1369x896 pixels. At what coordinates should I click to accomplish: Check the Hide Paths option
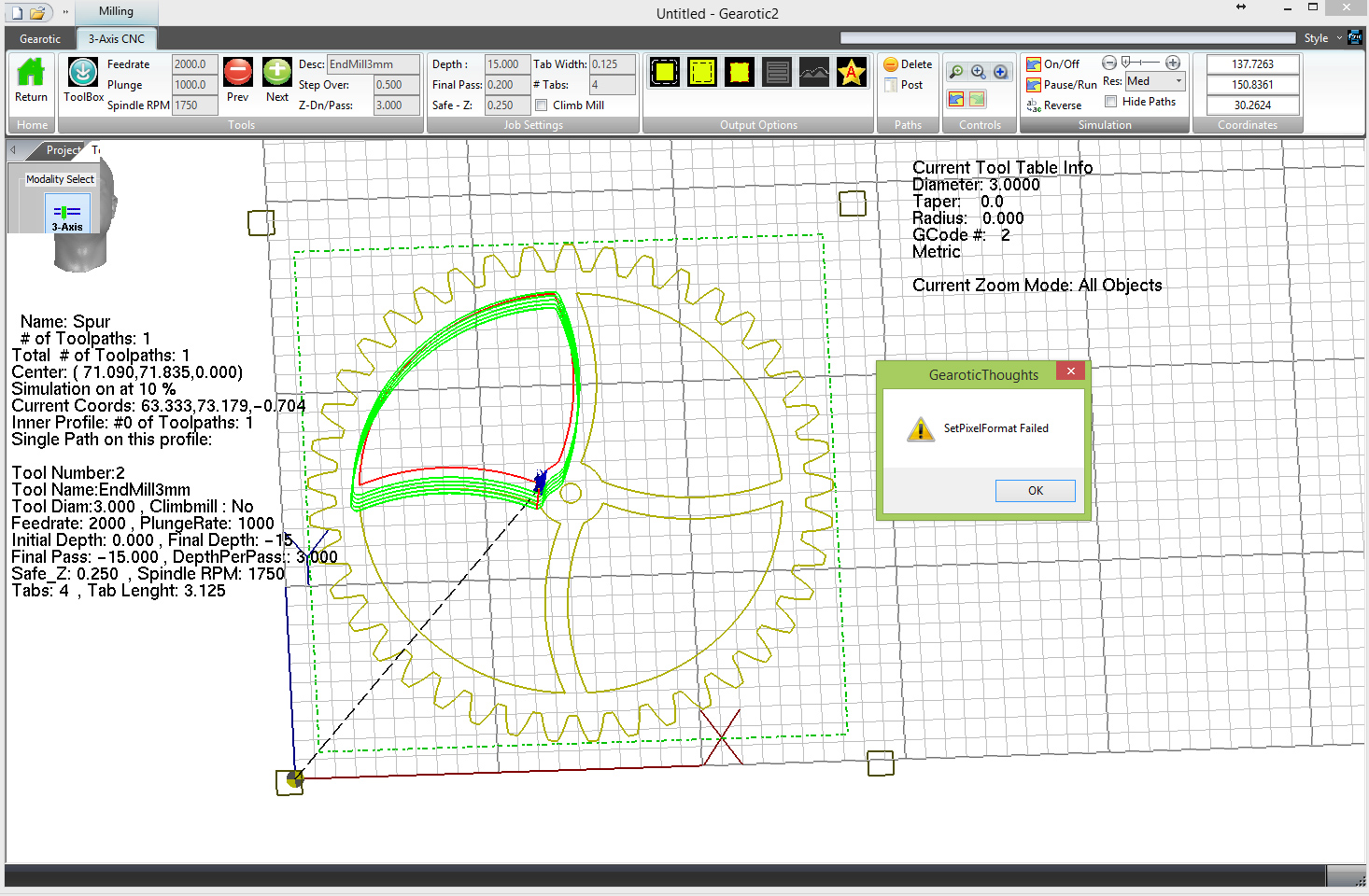(x=1111, y=102)
